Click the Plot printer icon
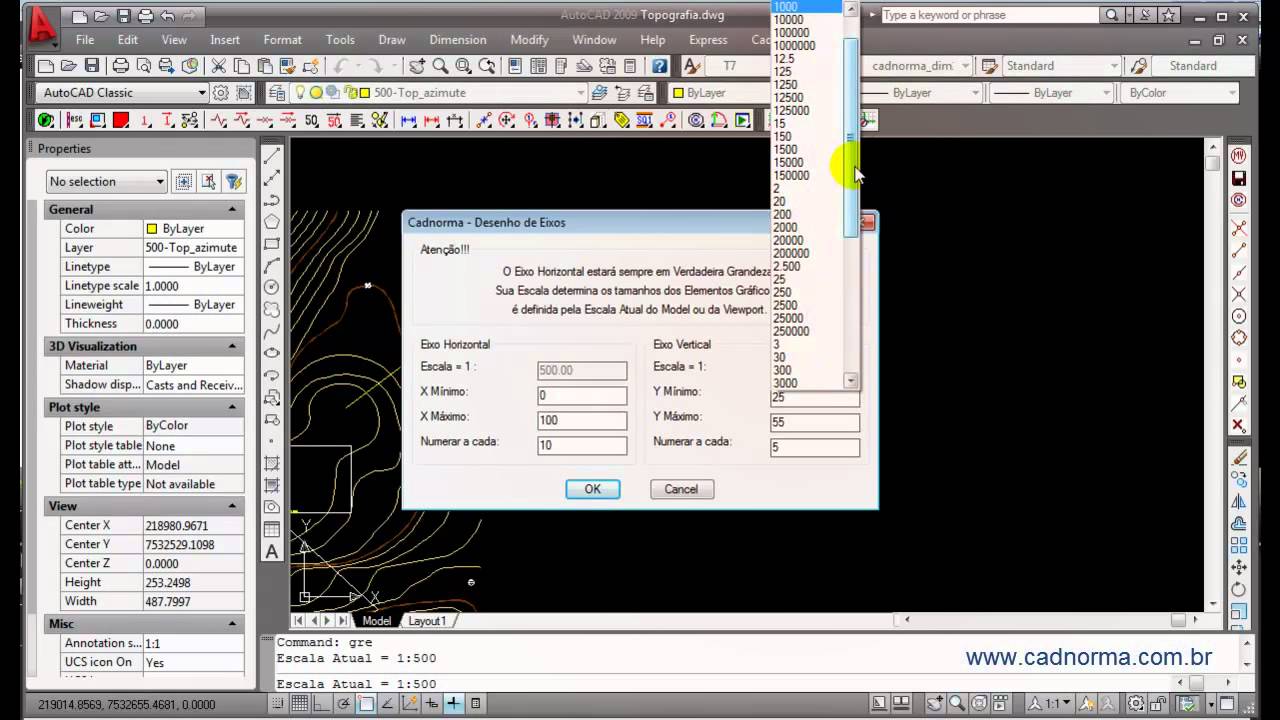The height and width of the screenshot is (720, 1280). point(120,66)
